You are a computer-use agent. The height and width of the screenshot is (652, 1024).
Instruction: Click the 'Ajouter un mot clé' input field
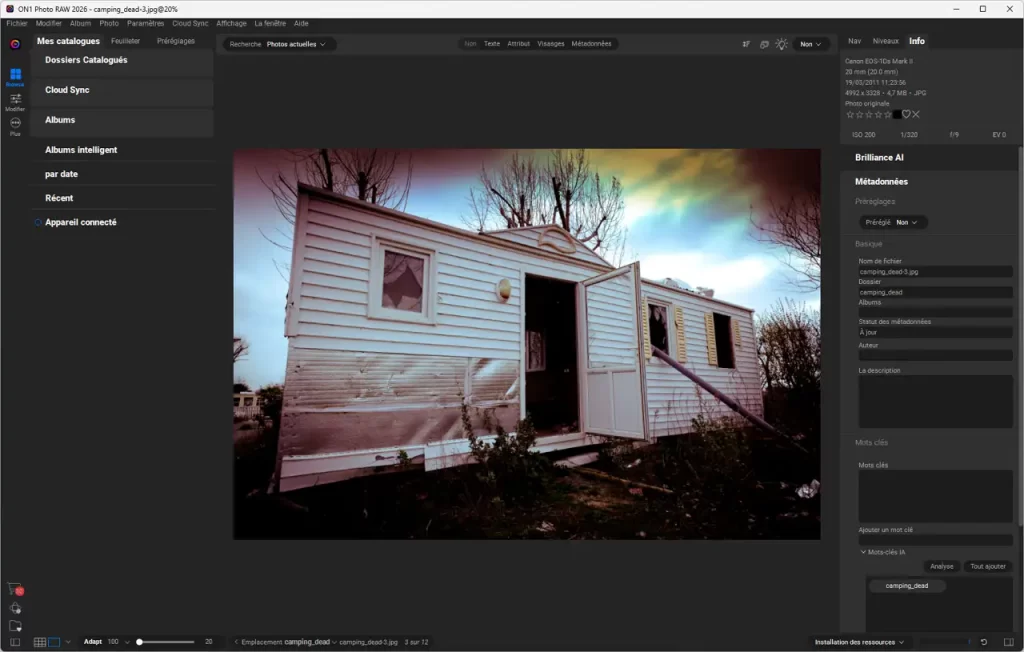pos(935,540)
